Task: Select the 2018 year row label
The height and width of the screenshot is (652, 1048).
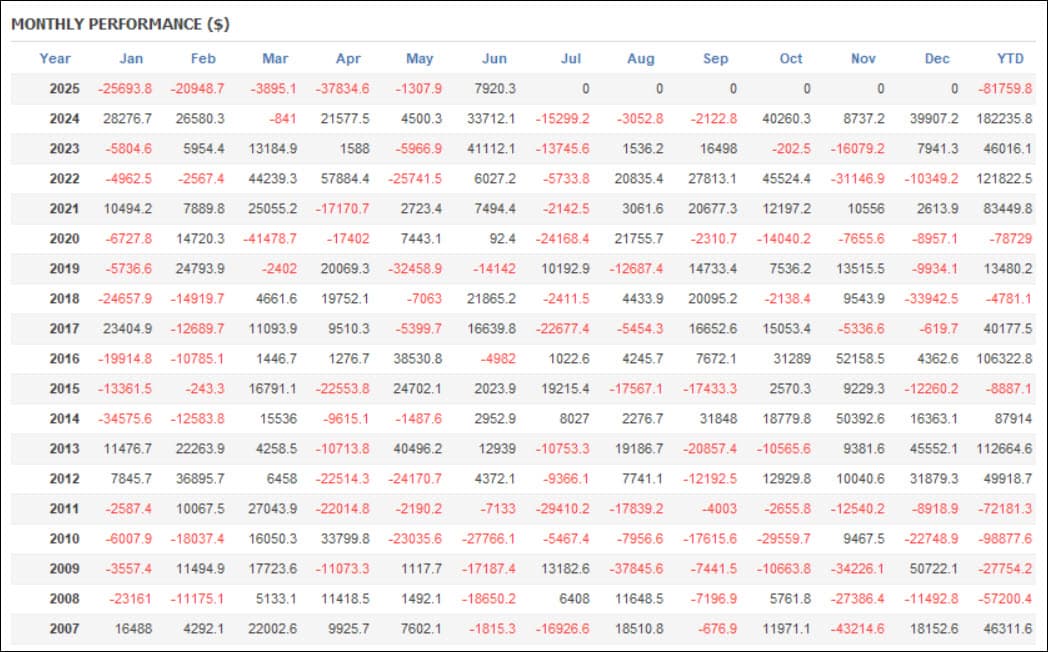Action: click(64, 299)
